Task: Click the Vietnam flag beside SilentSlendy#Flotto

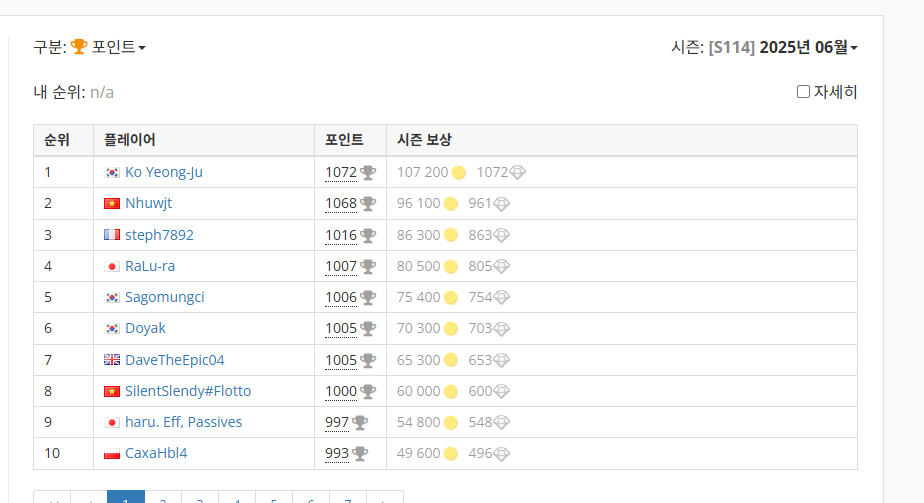Action: pos(112,391)
